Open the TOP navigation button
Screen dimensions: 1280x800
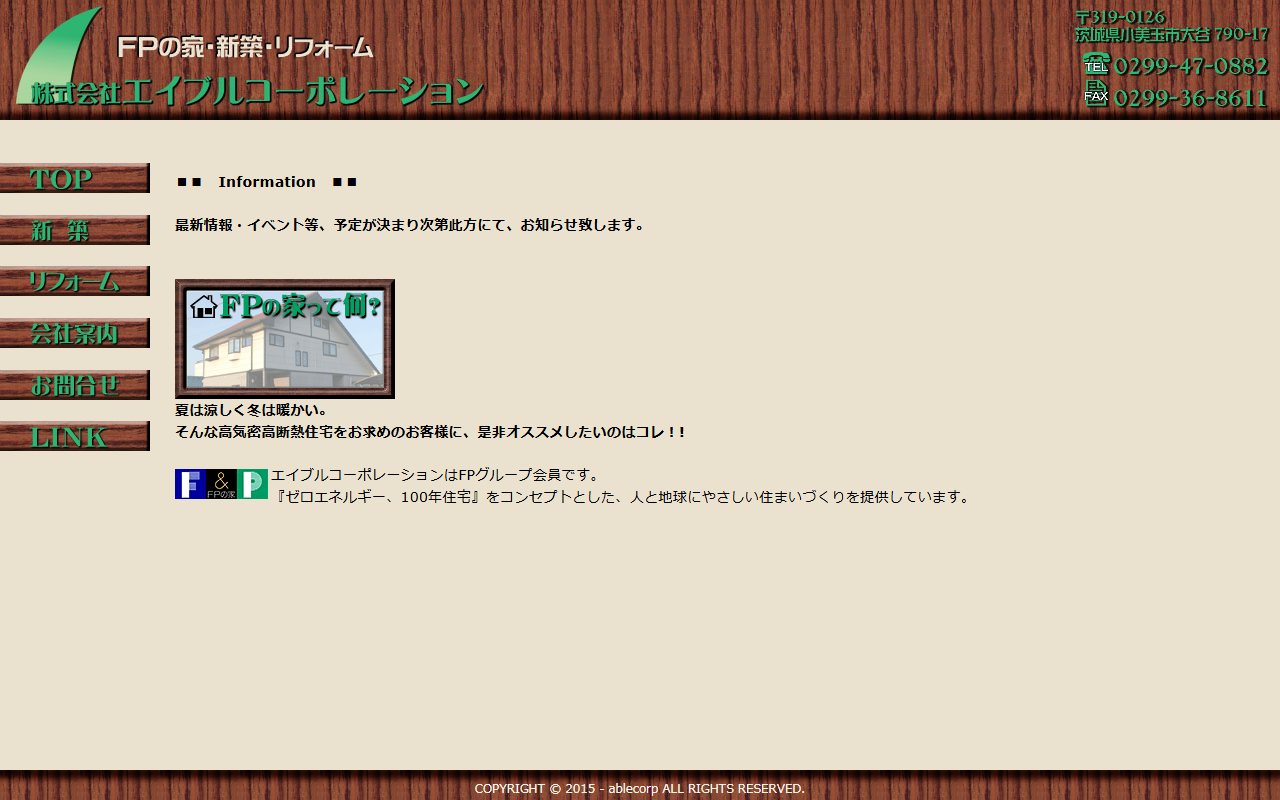[75, 178]
